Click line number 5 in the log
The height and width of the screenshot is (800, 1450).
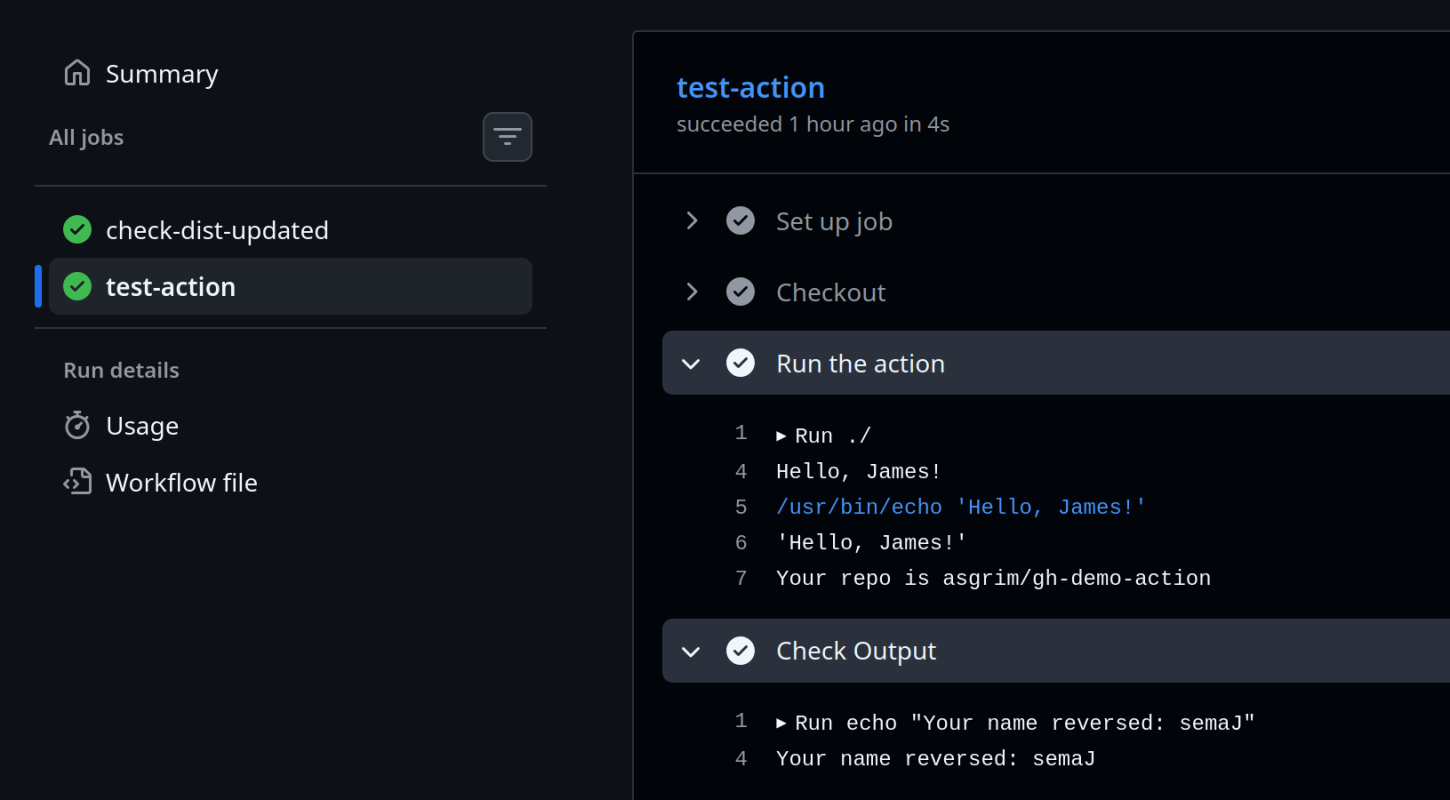(x=741, y=506)
